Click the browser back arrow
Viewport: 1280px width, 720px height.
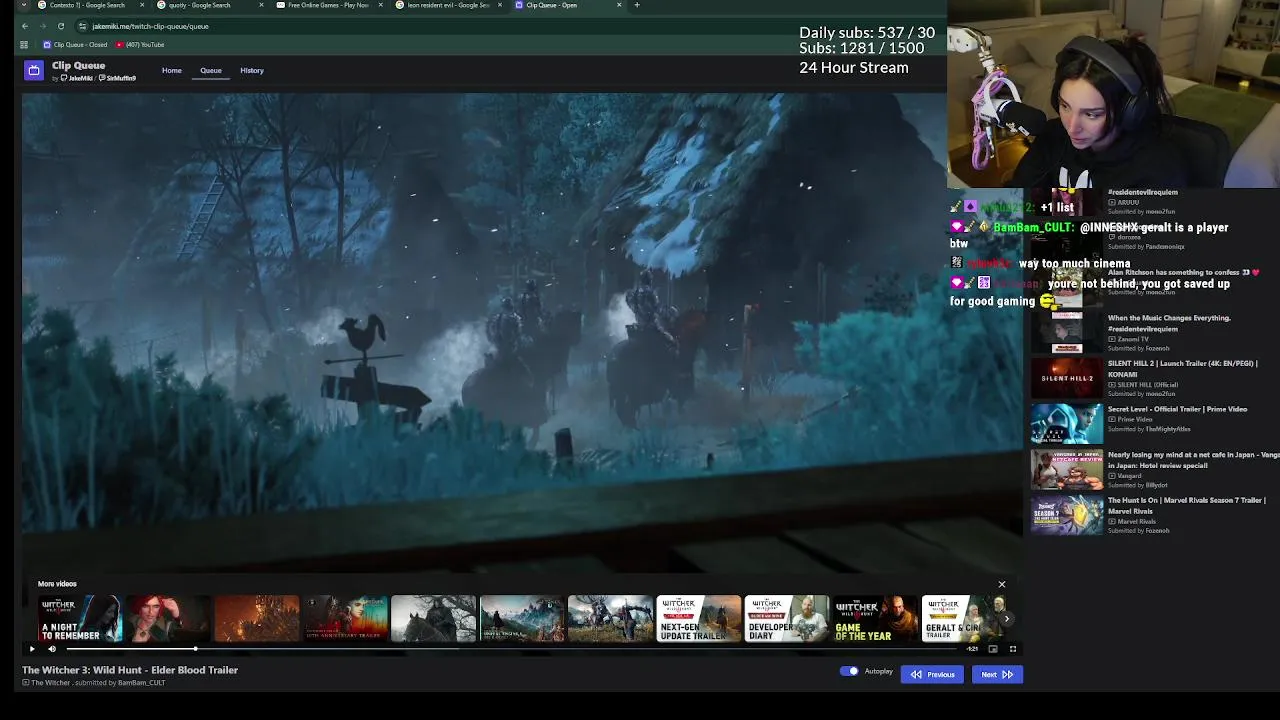[x=25, y=26]
